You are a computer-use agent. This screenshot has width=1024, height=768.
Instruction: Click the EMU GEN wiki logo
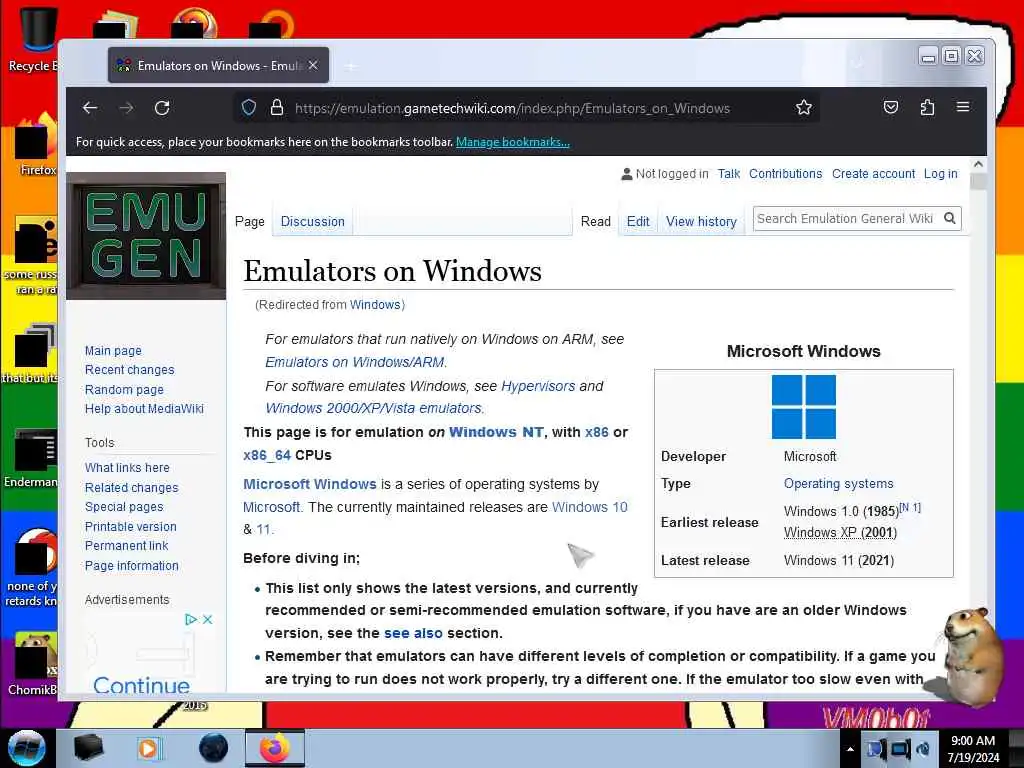click(146, 236)
